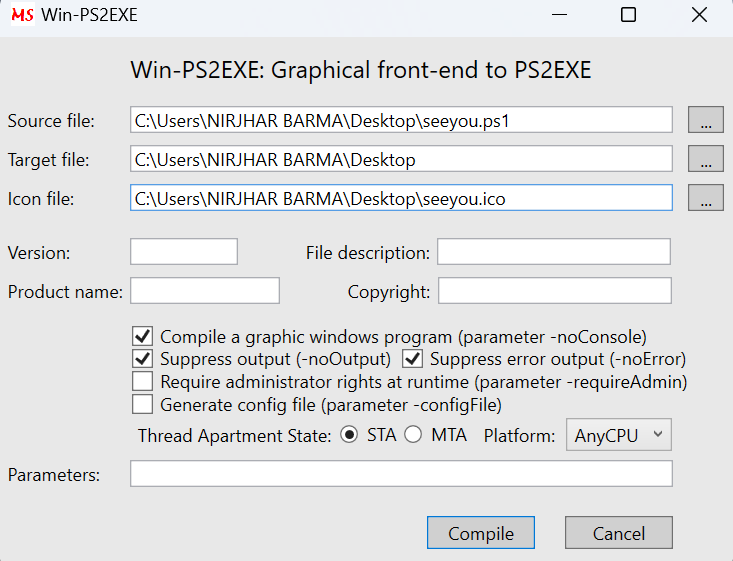Toggle the Suppress output checkbox
The height and width of the screenshot is (561, 733).
pos(142,358)
